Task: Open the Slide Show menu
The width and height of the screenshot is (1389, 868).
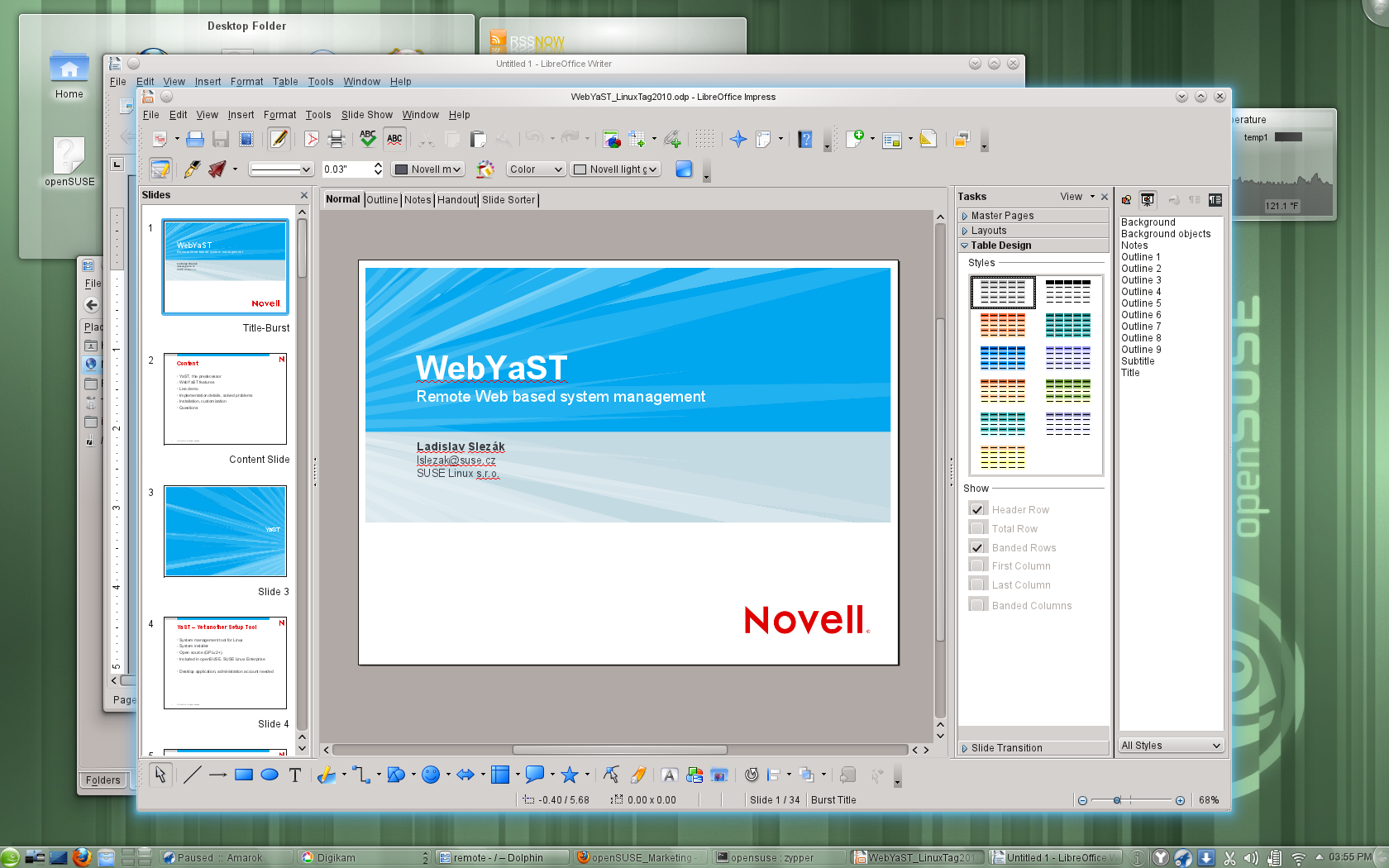Action: click(x=367, y=115)
